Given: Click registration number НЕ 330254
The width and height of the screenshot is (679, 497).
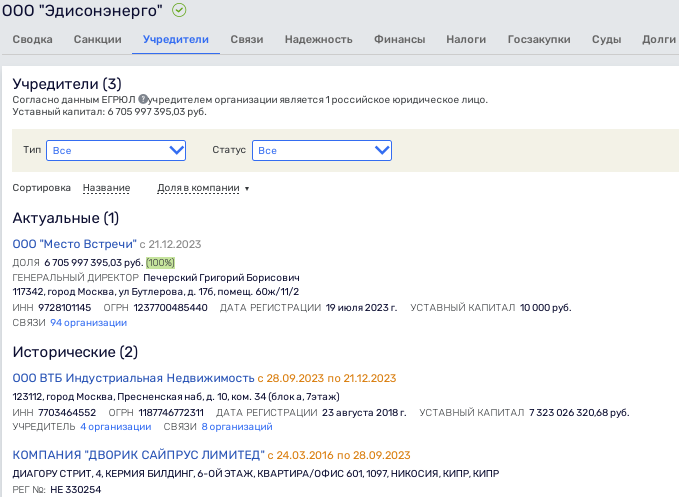Looking at the screenshot, I should (x=76, y=490).
